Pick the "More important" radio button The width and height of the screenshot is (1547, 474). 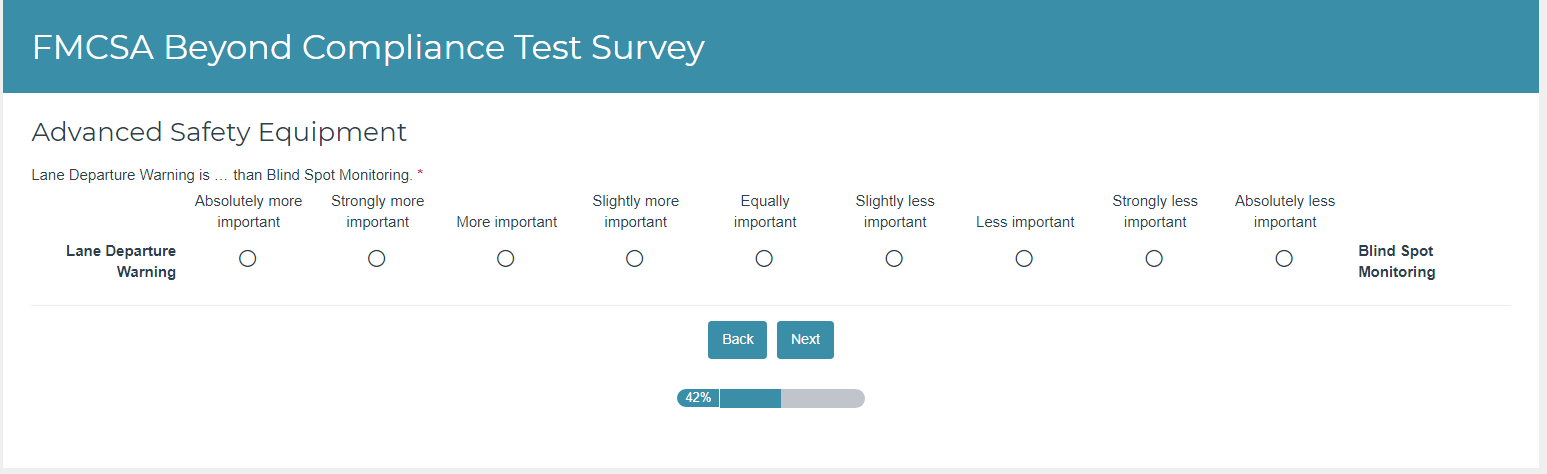[506, 259]
